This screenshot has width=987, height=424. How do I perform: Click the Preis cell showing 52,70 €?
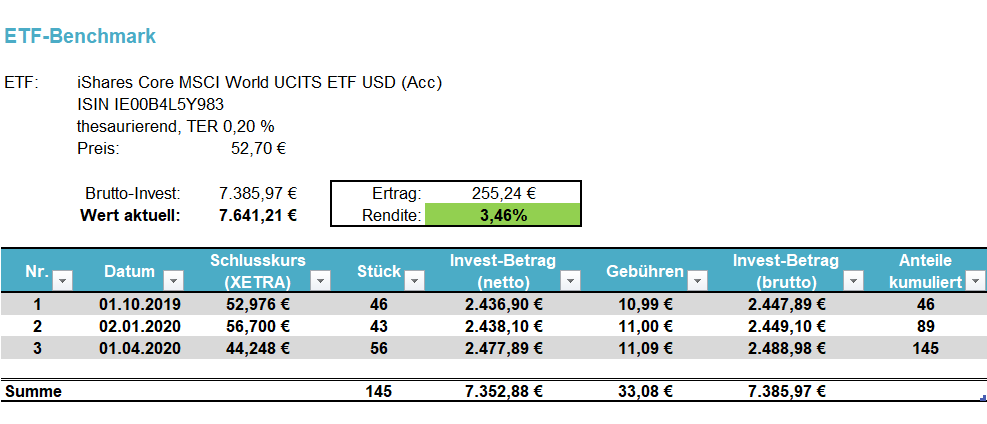coord(259,149)
